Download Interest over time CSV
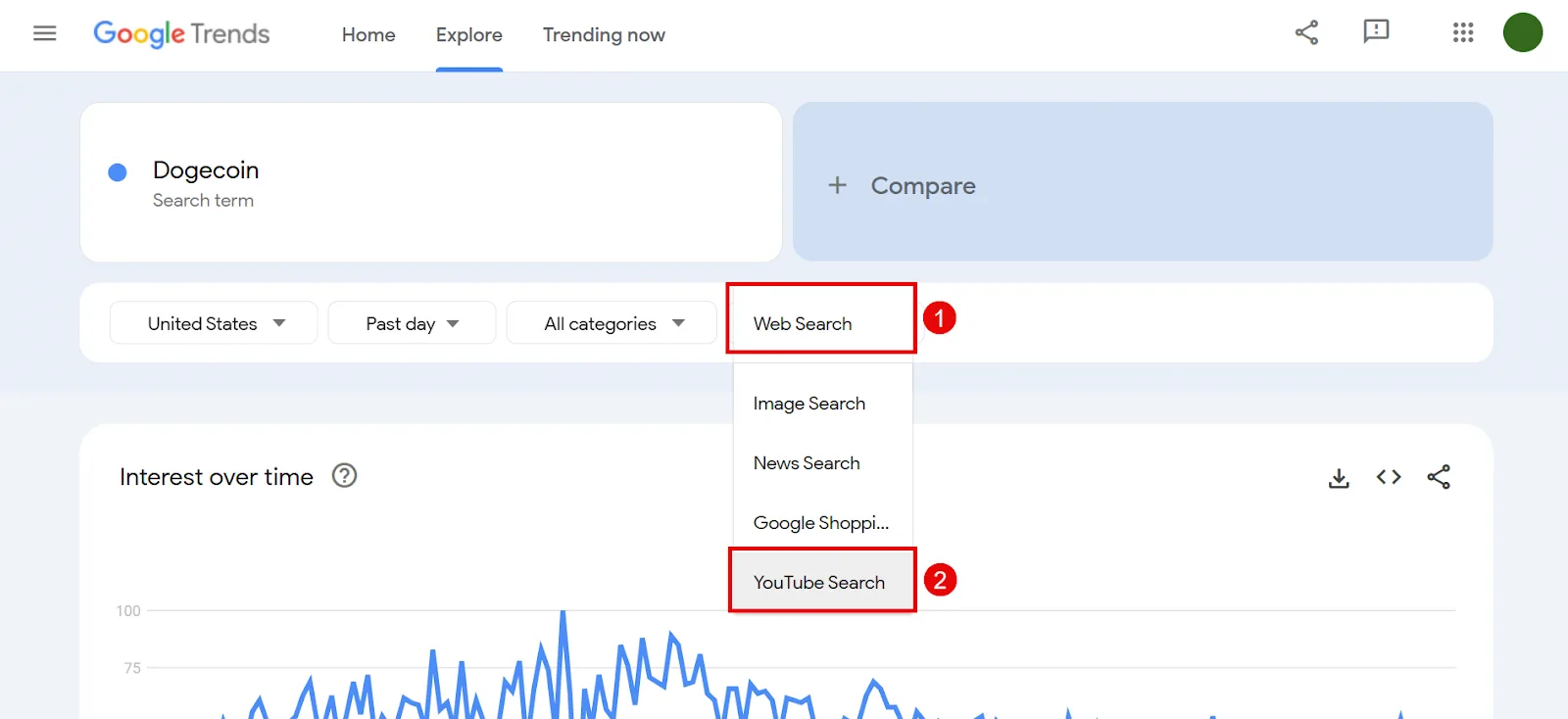Viewport: 1568px width, 719px height. (1339, 478)
